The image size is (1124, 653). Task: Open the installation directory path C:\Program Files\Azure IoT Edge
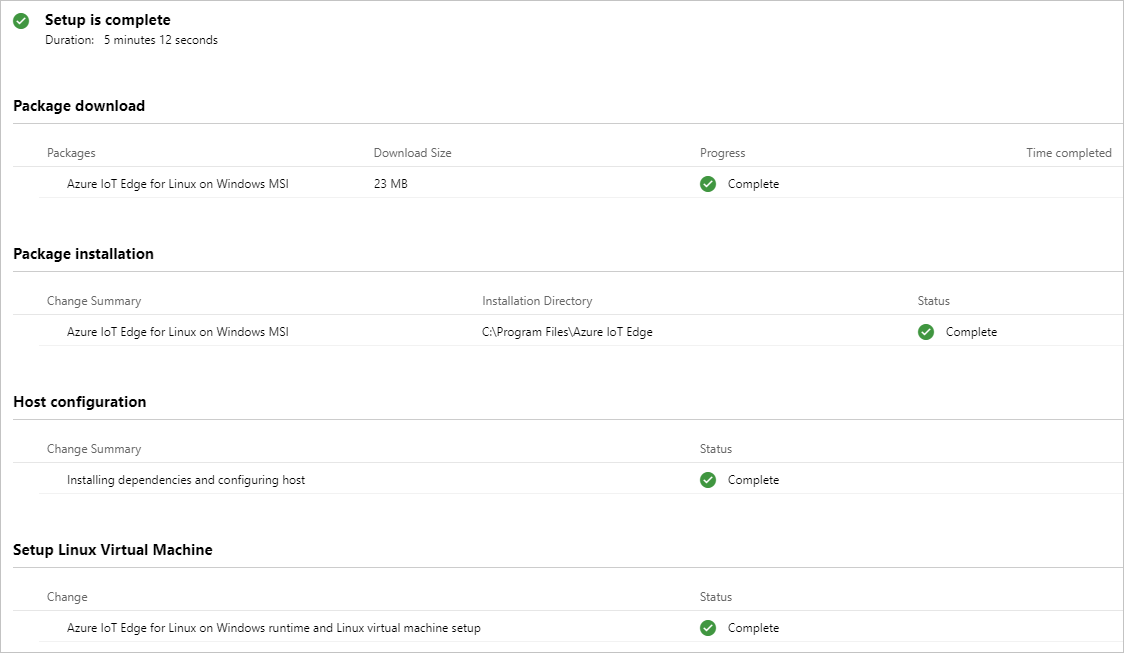[566, 331]
